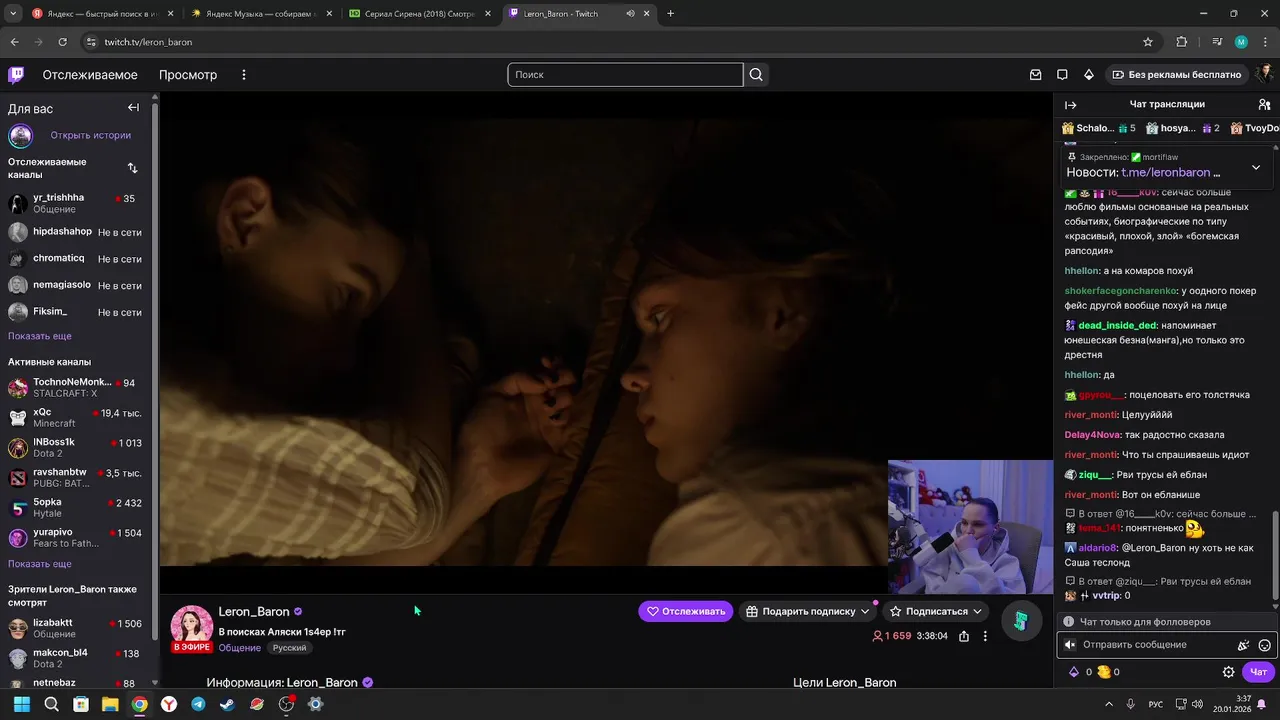Open stream options three-dot menu
Screen dimensions: 1280x720
click(x=985, y=636)
